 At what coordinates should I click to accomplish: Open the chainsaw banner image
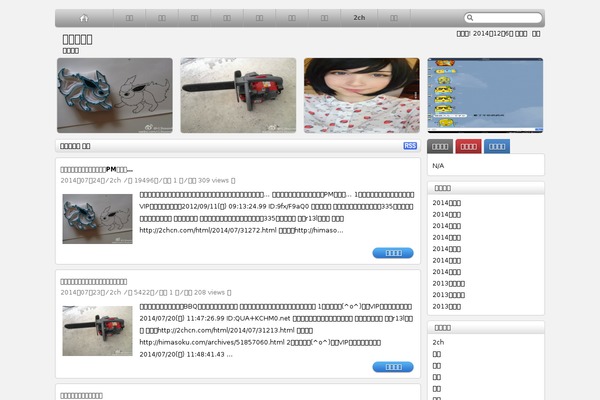[x=238, y=95]
